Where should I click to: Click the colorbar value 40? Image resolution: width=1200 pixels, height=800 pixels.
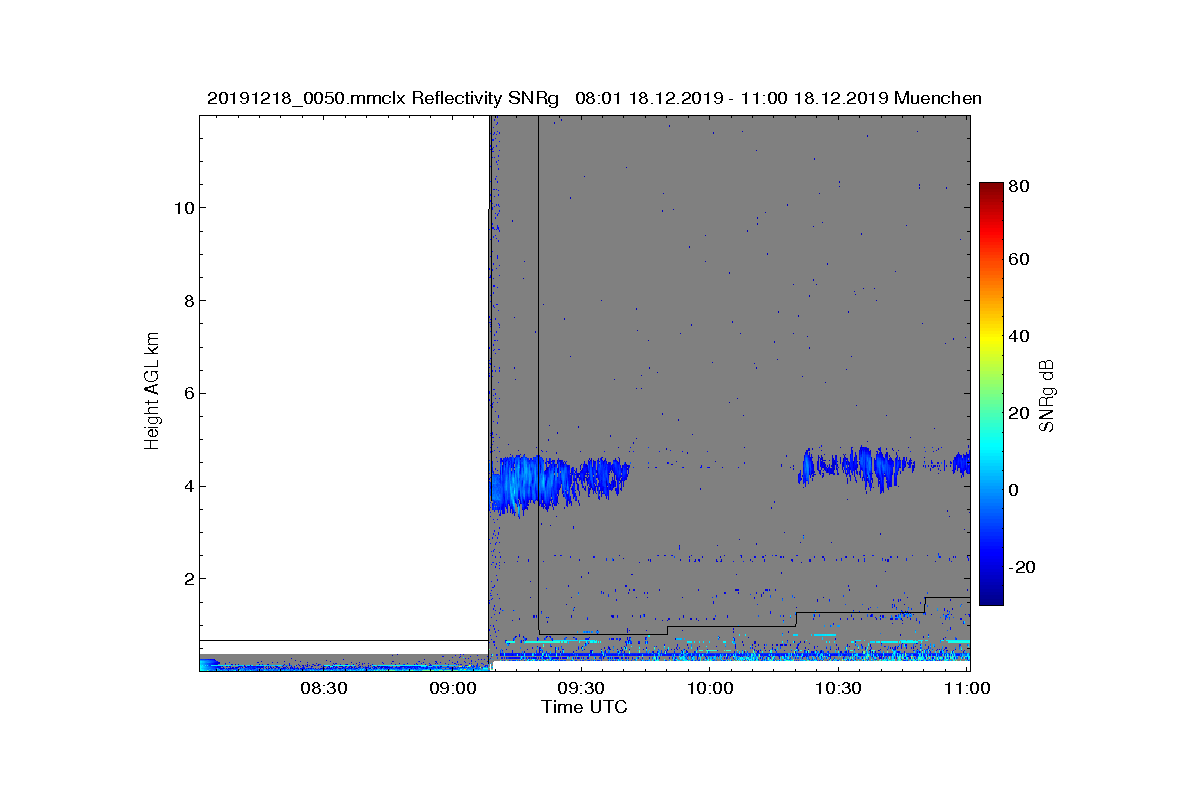(1019, 336)
